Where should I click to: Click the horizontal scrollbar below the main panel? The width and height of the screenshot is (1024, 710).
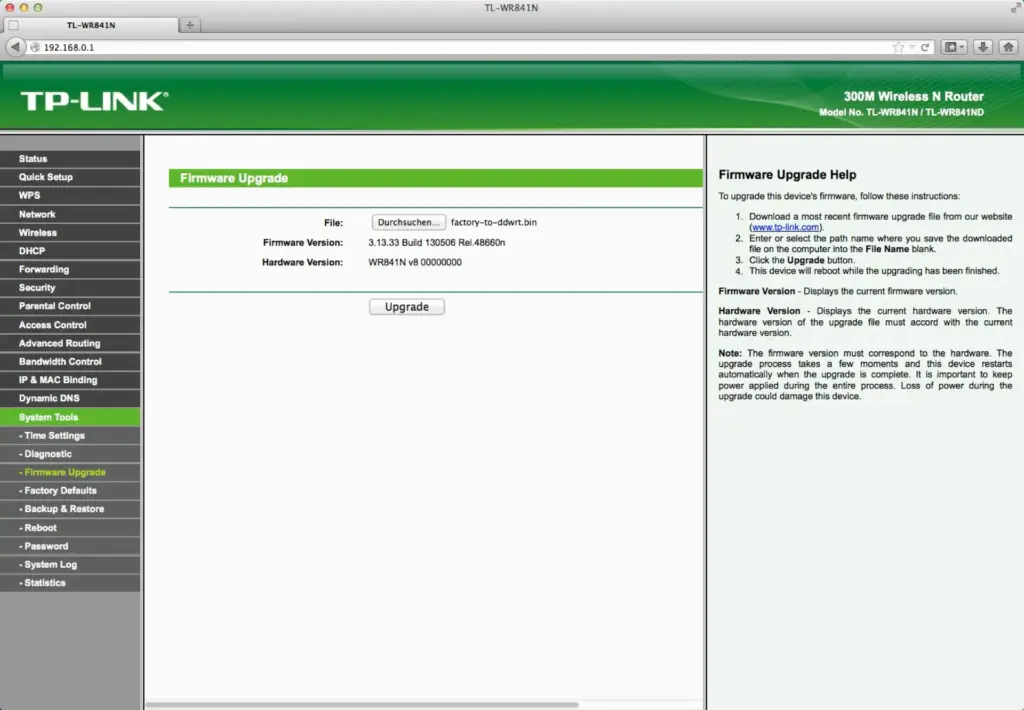click(x=424, y=704)
